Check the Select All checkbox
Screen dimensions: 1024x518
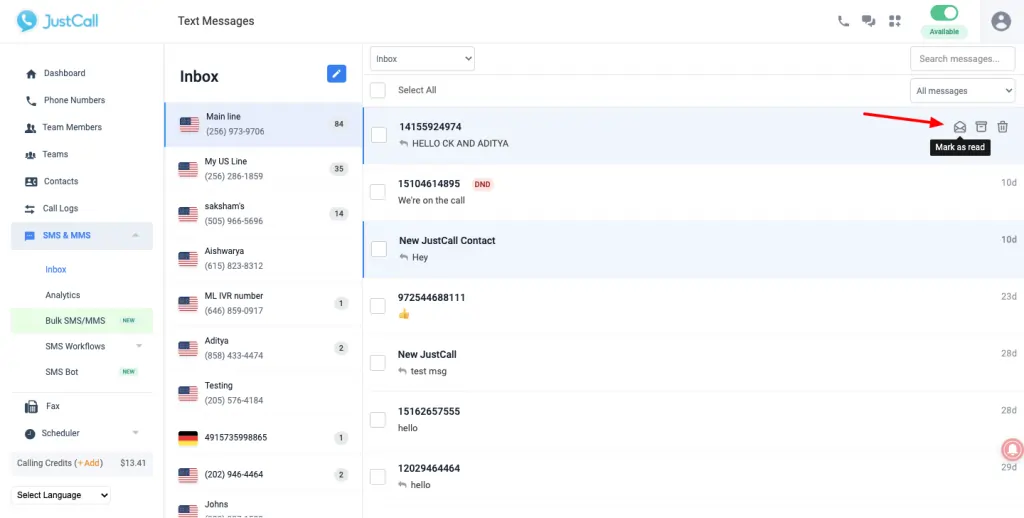coord(377,90)
